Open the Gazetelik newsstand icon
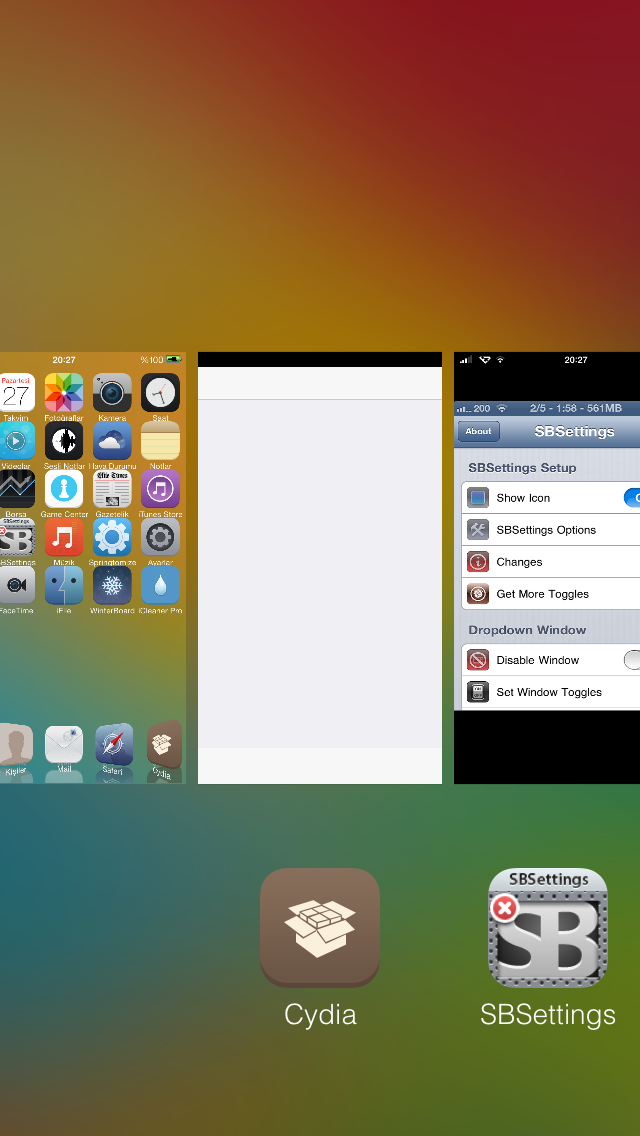 coord(112,489)
